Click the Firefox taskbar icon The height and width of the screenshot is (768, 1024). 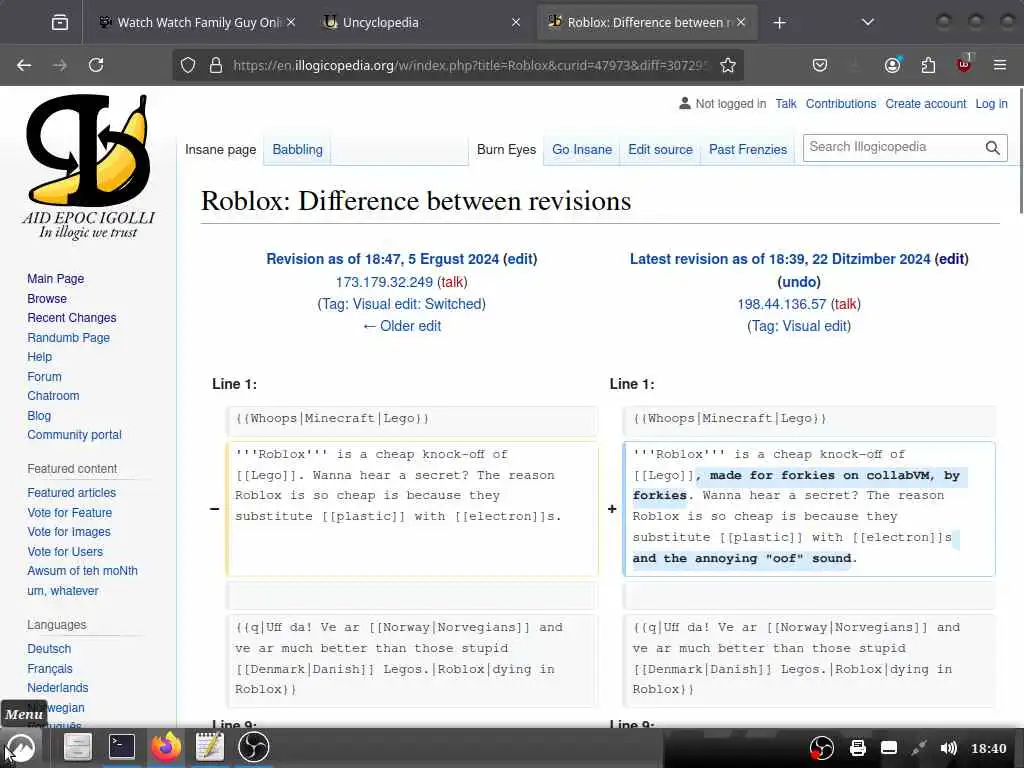click(166, 746)
